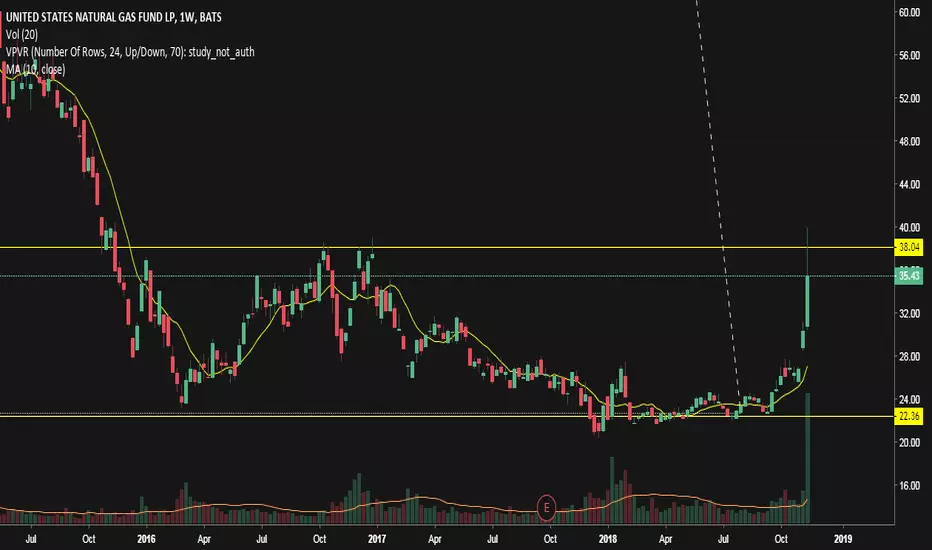Click the MA (10, close) indicator label
The height and width of the screenshot is (550, 932).
coord(35,70)
